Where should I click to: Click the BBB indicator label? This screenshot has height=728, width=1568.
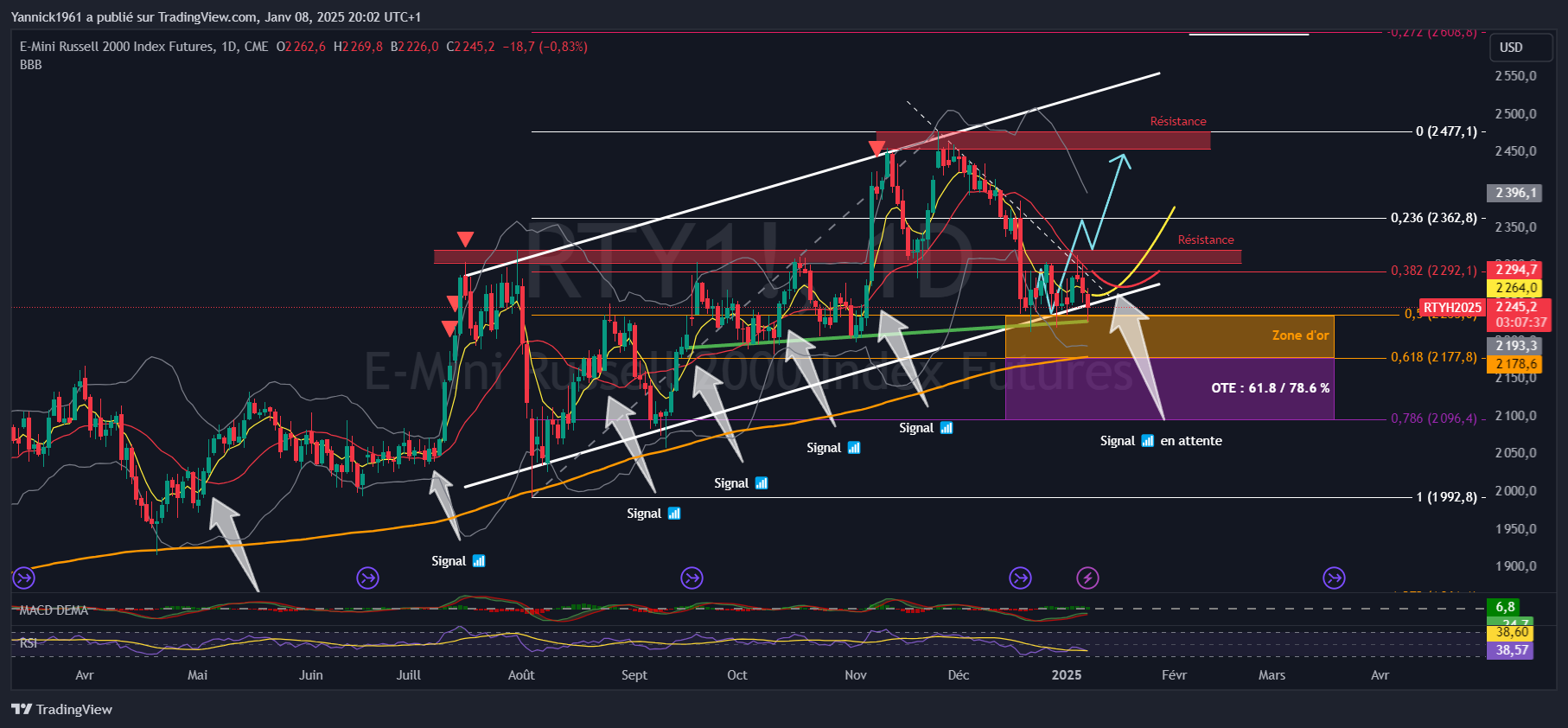point(30,65)
